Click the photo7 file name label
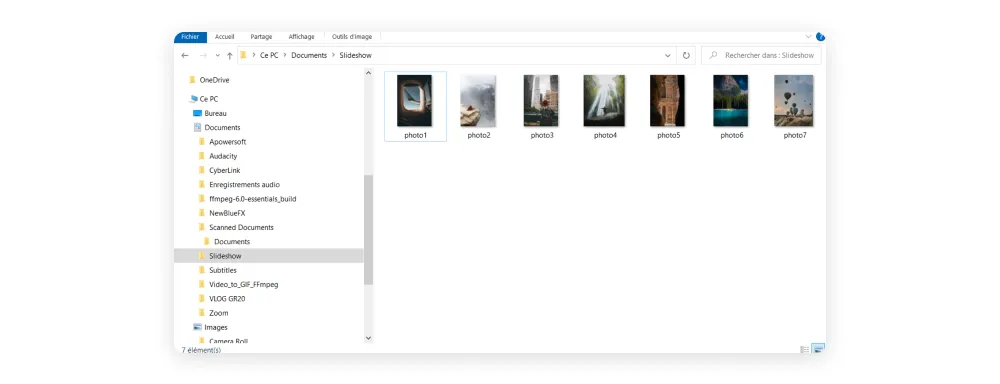The height and width of the screenshot is (384, 1000). coord(795,135)
